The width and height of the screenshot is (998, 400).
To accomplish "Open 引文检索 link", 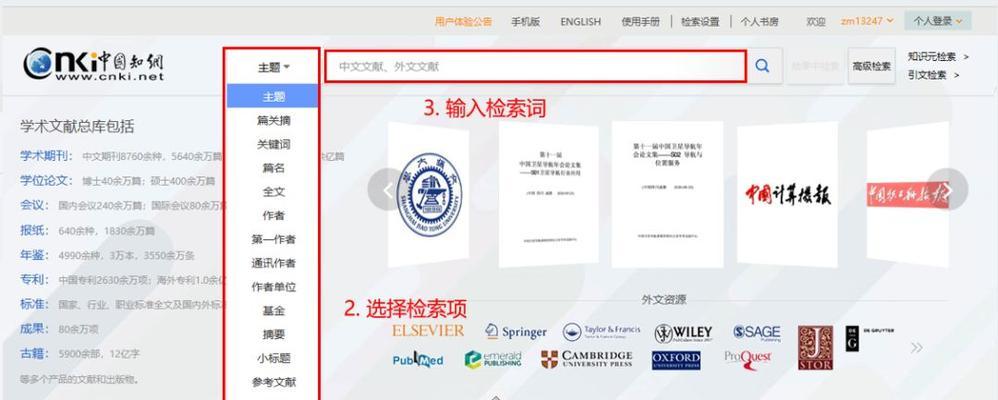I will (x=933, y=75).
